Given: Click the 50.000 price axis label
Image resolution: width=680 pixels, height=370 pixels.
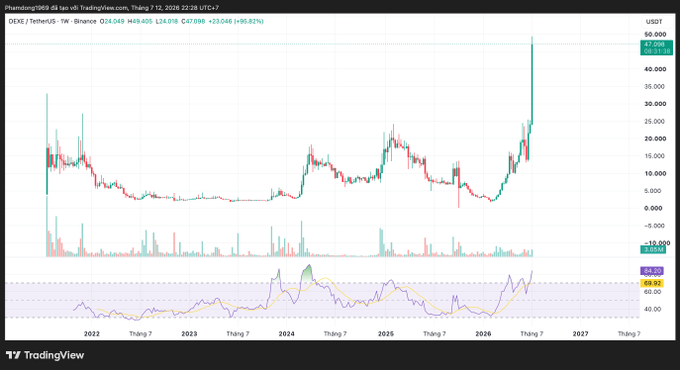Looking at the screenshot, I should [655, 34].
